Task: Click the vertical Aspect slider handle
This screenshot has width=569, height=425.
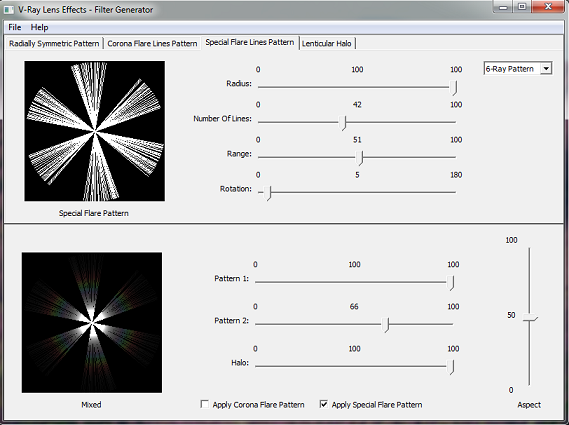Action: tap(530, 318)
